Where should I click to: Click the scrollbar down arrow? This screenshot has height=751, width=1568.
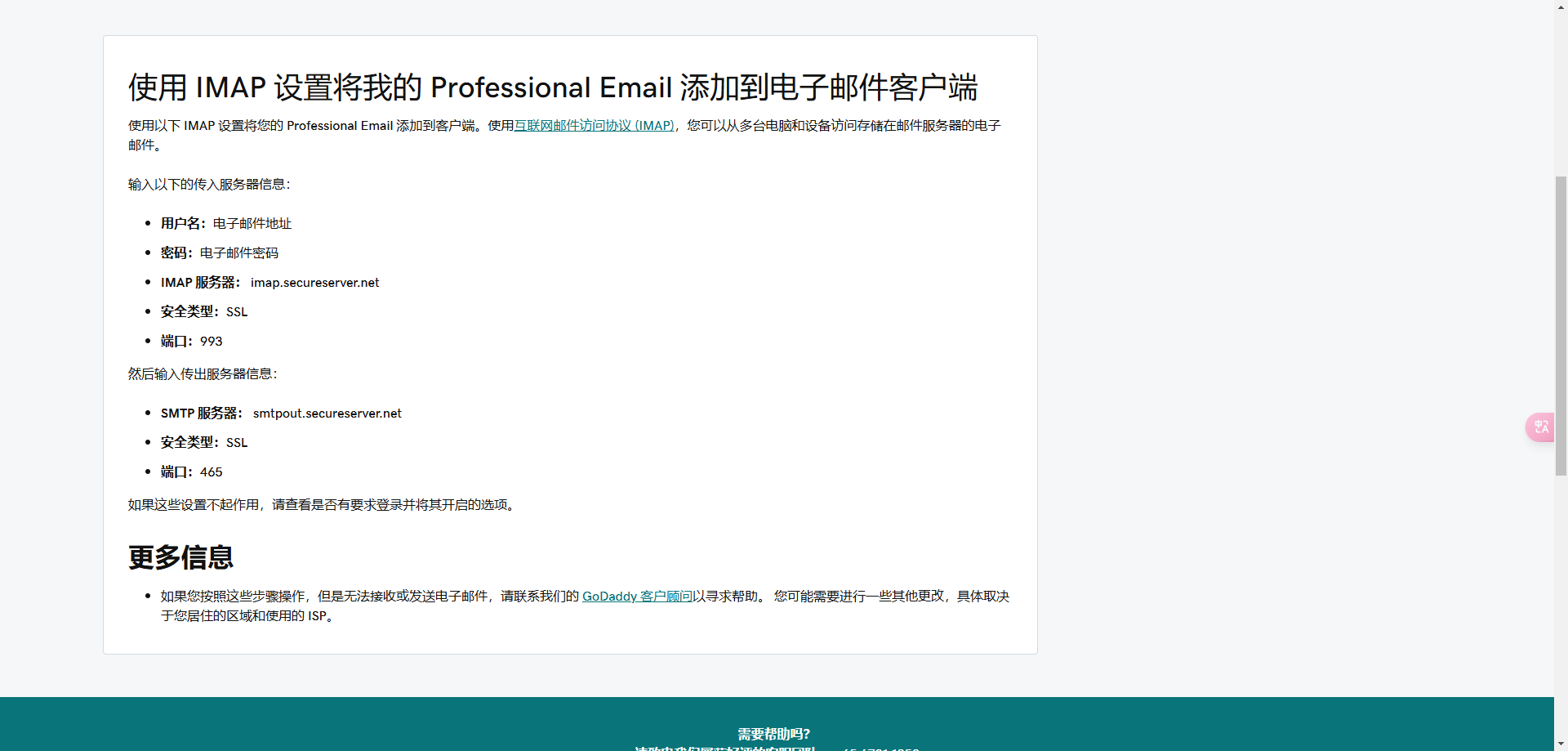coord(1561,744)
